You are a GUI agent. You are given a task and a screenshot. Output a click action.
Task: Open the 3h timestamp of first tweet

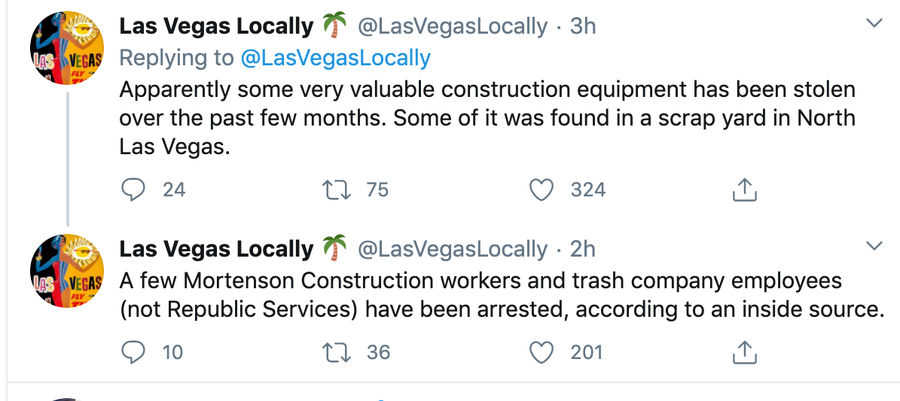coord(583,26)
